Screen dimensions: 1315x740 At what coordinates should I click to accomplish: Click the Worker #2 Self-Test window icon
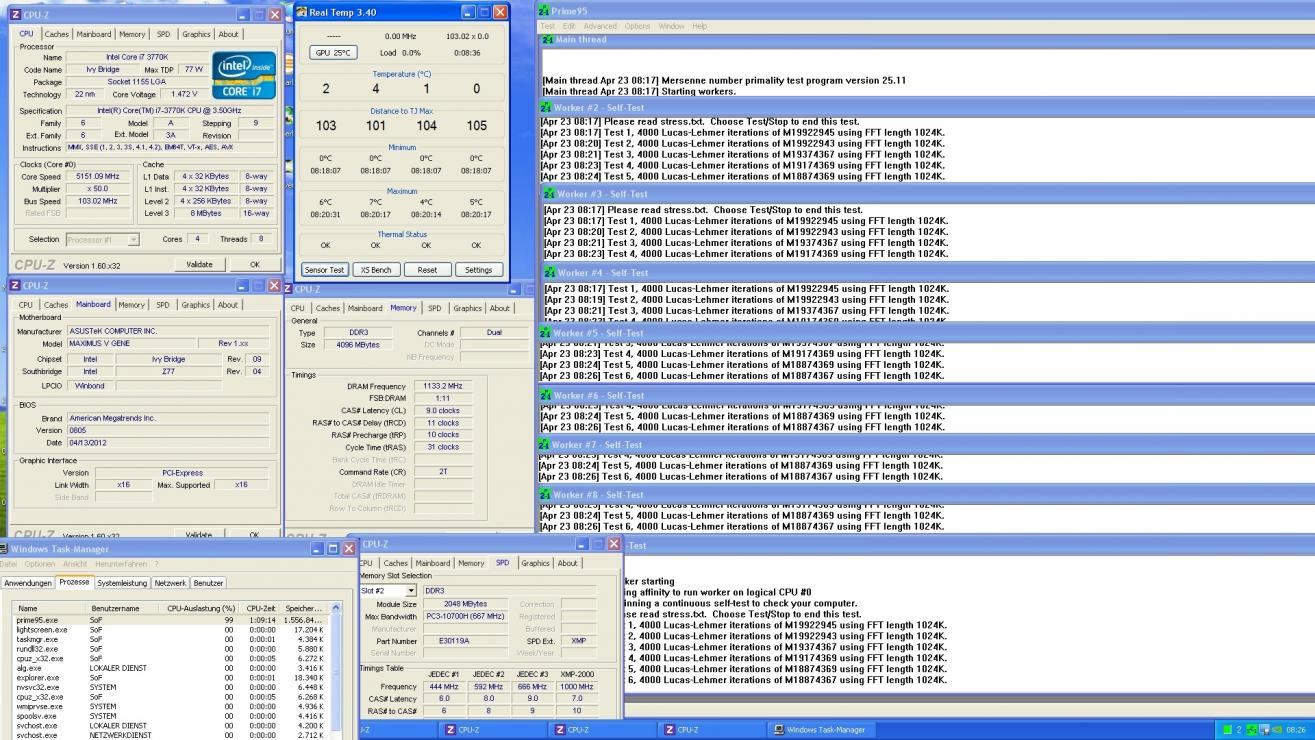[546, 107]
